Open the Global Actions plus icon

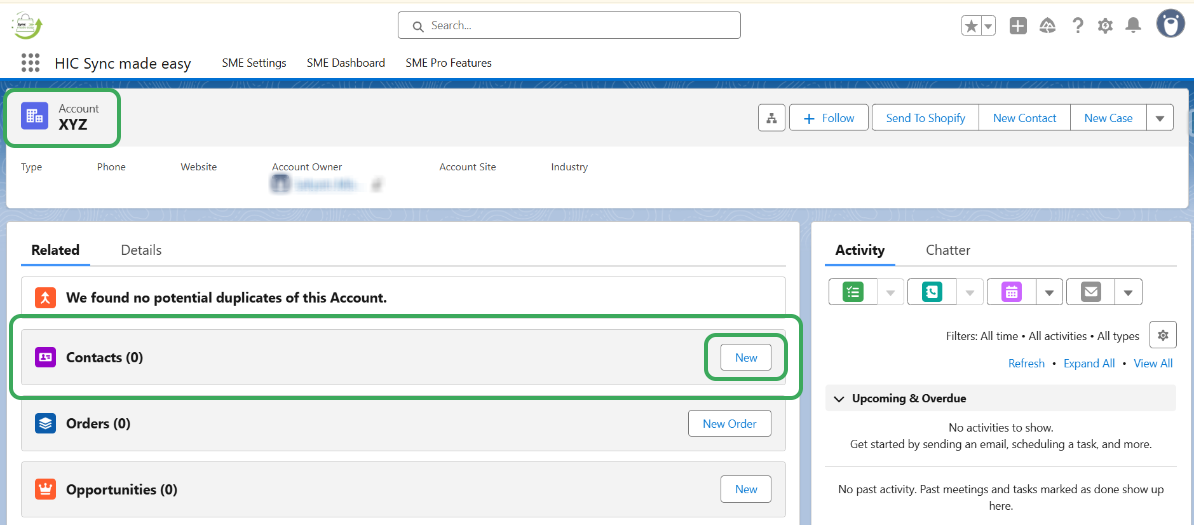pos(1018,26)
